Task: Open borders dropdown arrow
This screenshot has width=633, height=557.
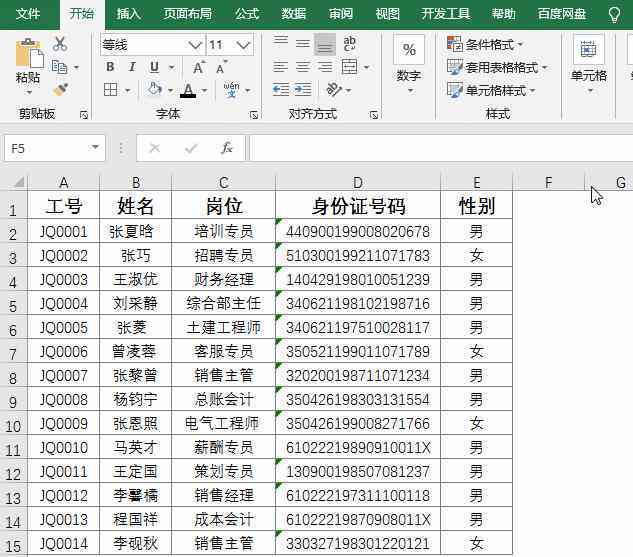Action: point(127,90)
